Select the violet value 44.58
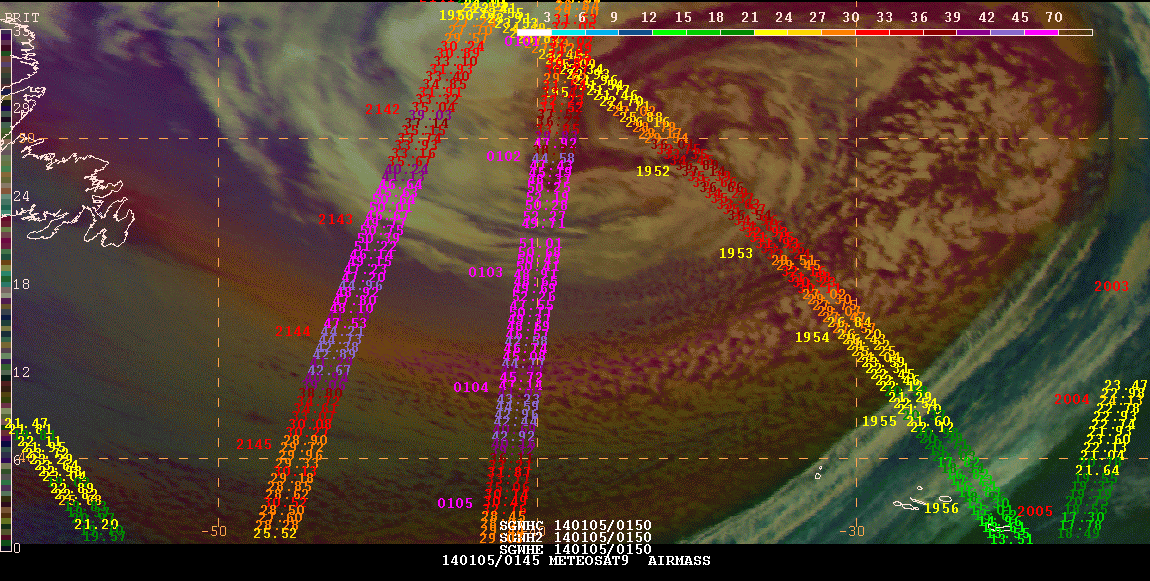 [x=553, y=158]
